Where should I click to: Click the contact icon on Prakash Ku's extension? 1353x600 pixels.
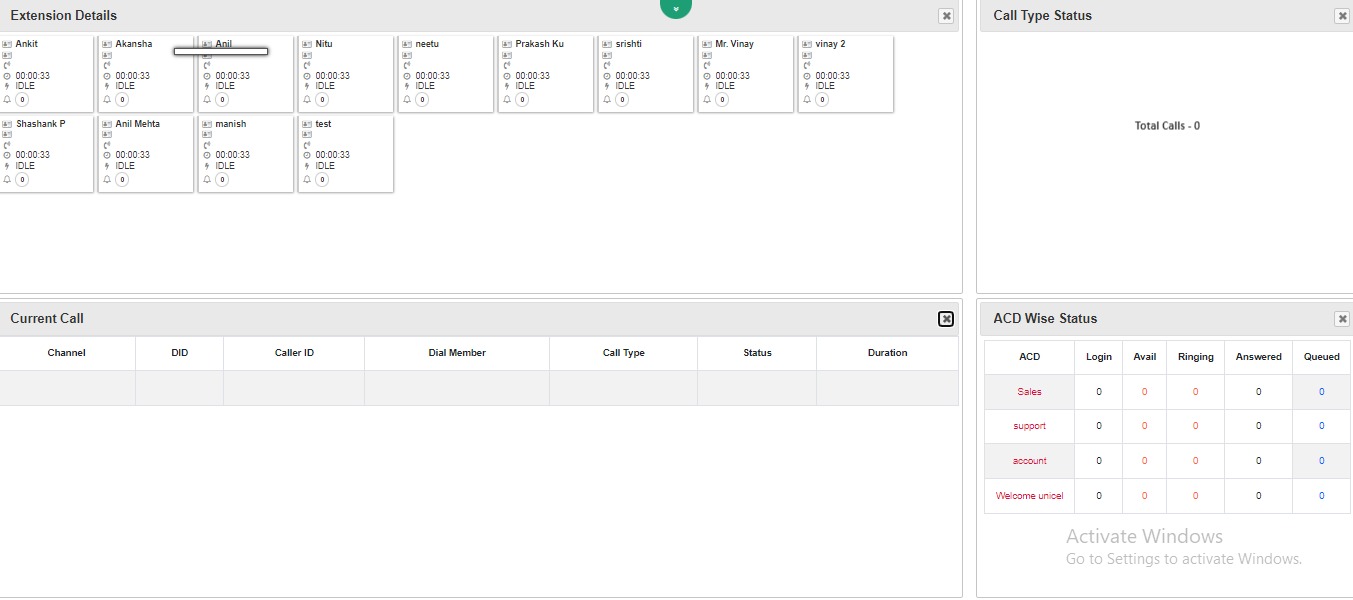pyautogui.click(x=505, y=44)
